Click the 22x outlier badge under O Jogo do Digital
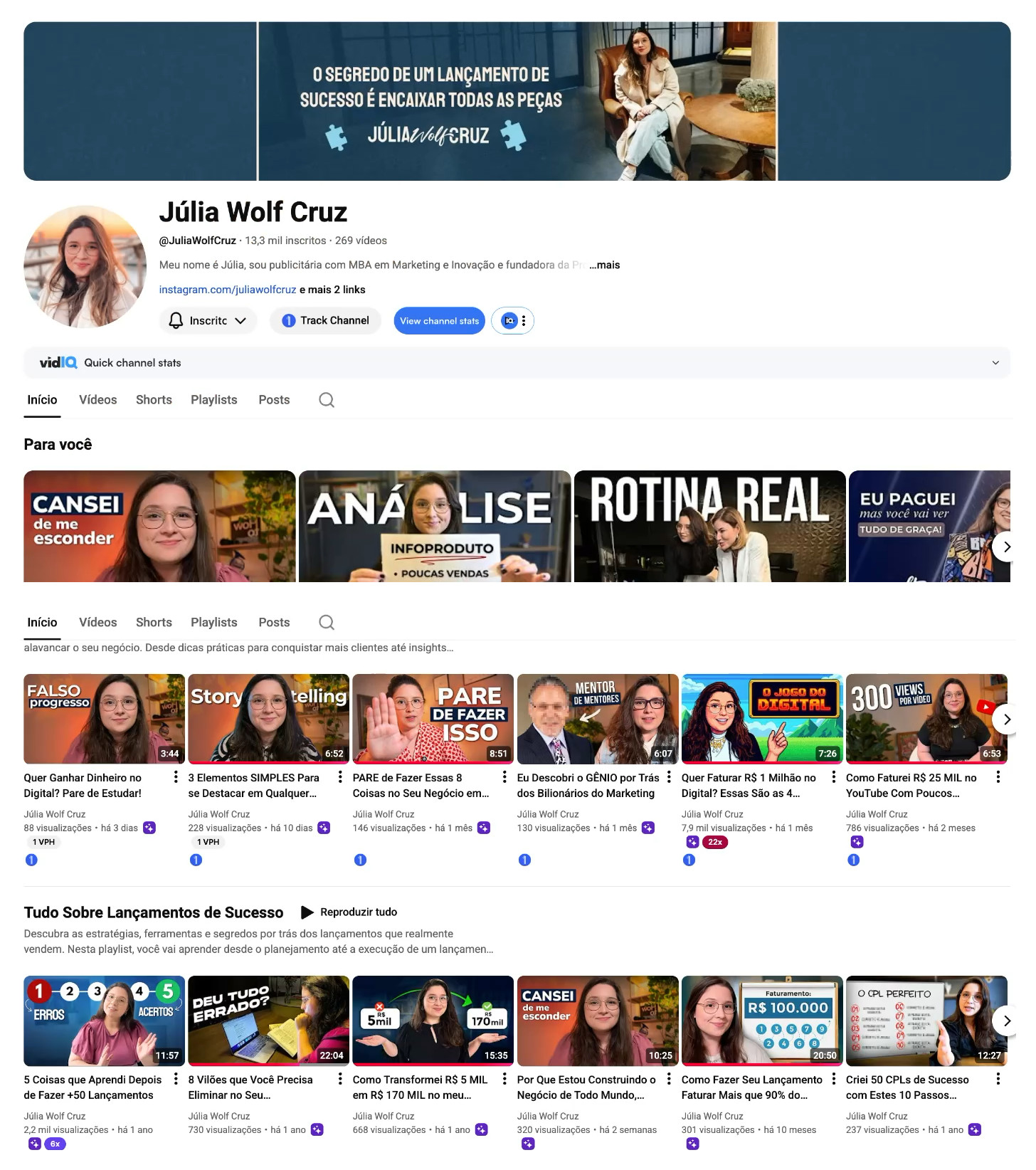Screen dimensions: 1036x1170 (715, 842)
